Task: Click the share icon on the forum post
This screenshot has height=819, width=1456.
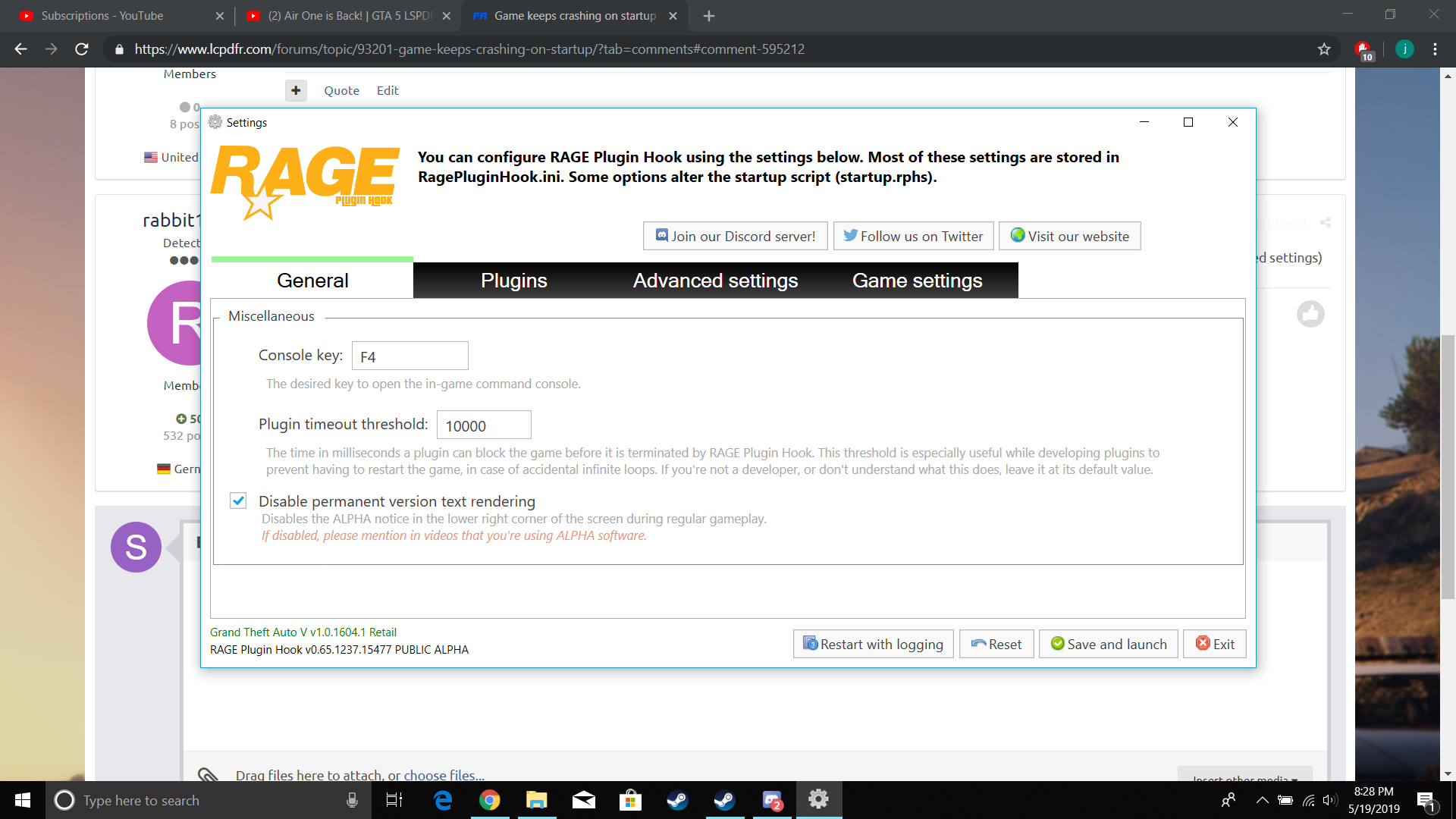Action: click(x=1325, y=222)
